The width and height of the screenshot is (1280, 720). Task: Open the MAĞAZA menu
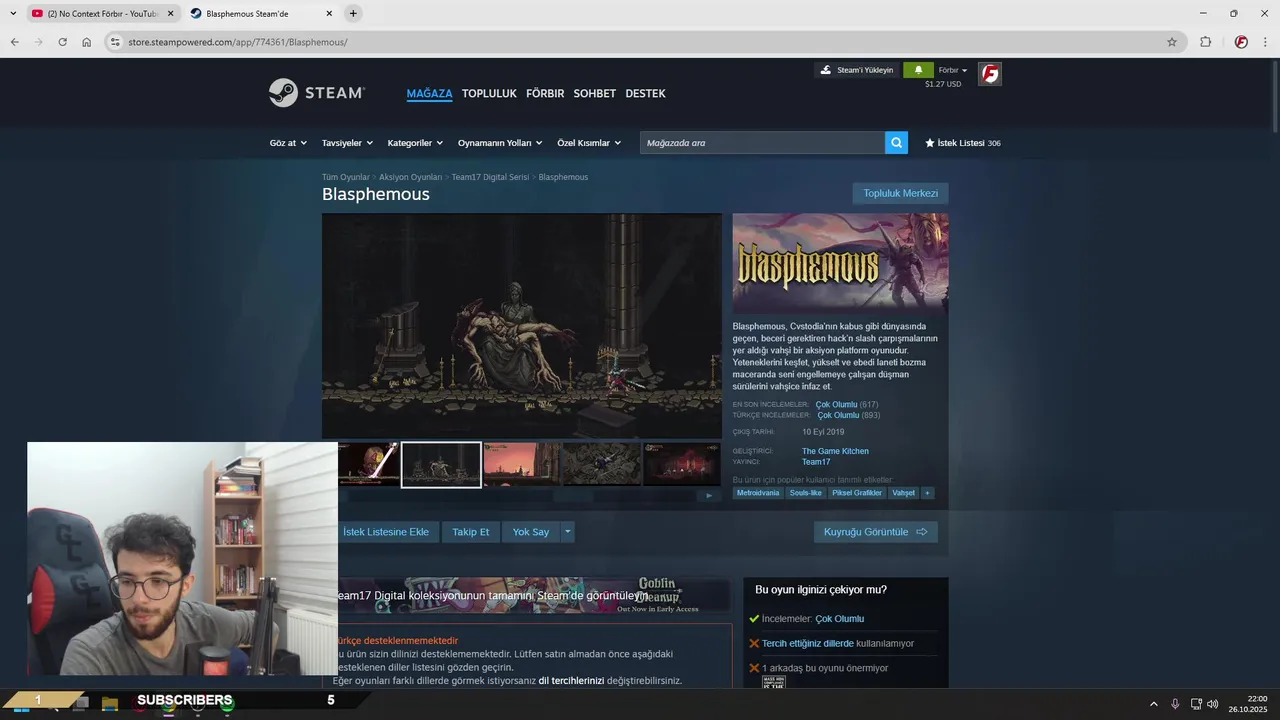pyautogui.click(x=429, y=93)
